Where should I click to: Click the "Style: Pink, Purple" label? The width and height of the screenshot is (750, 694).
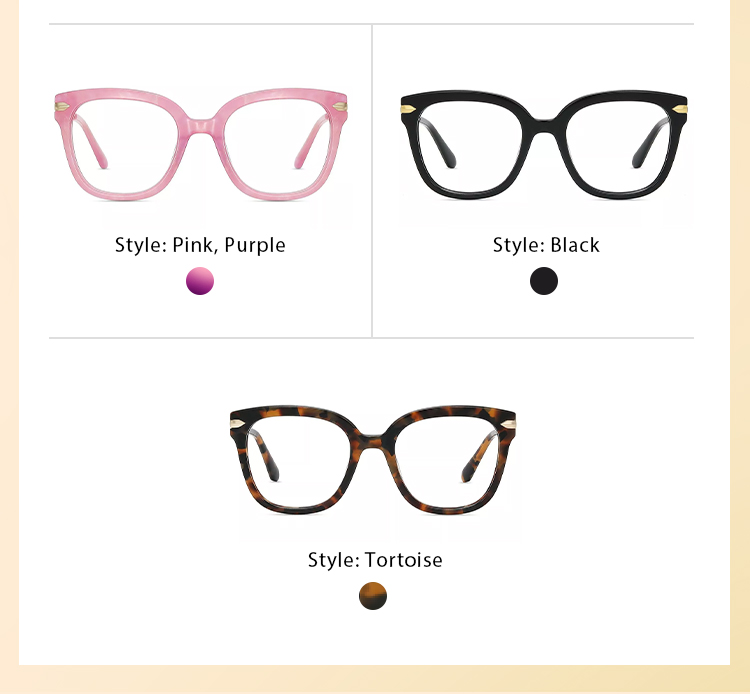[200, 245]
